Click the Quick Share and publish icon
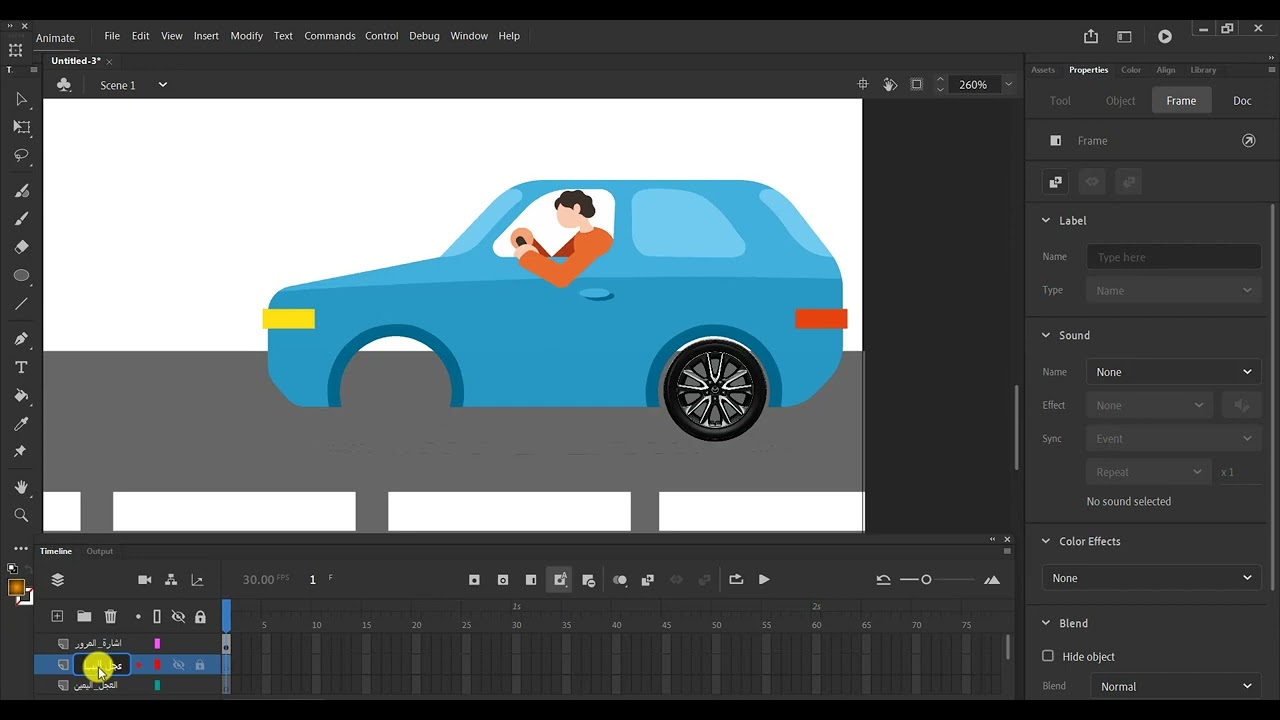This screenshot has width=1280, height=720. (x=1091, y=36)
